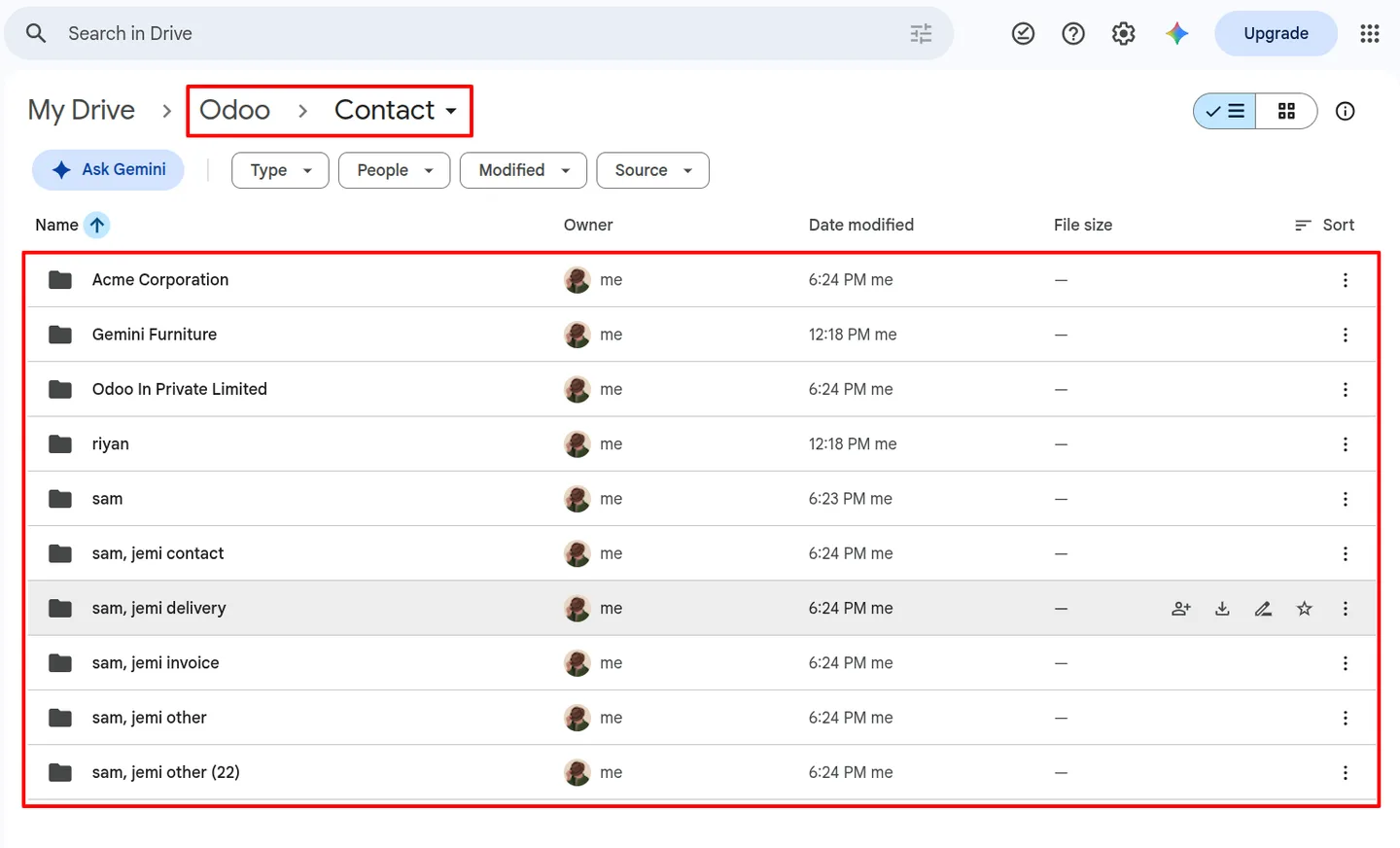Focus the Search in Drive field
Viewport: 1400px width, 848px height.
coord(479,34)
